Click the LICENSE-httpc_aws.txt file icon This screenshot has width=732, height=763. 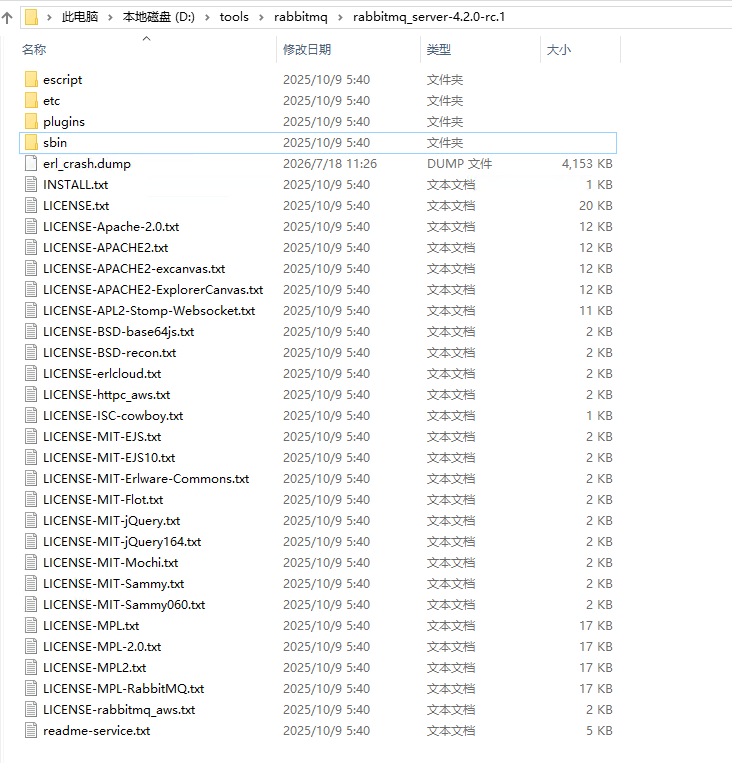point(31,394)
